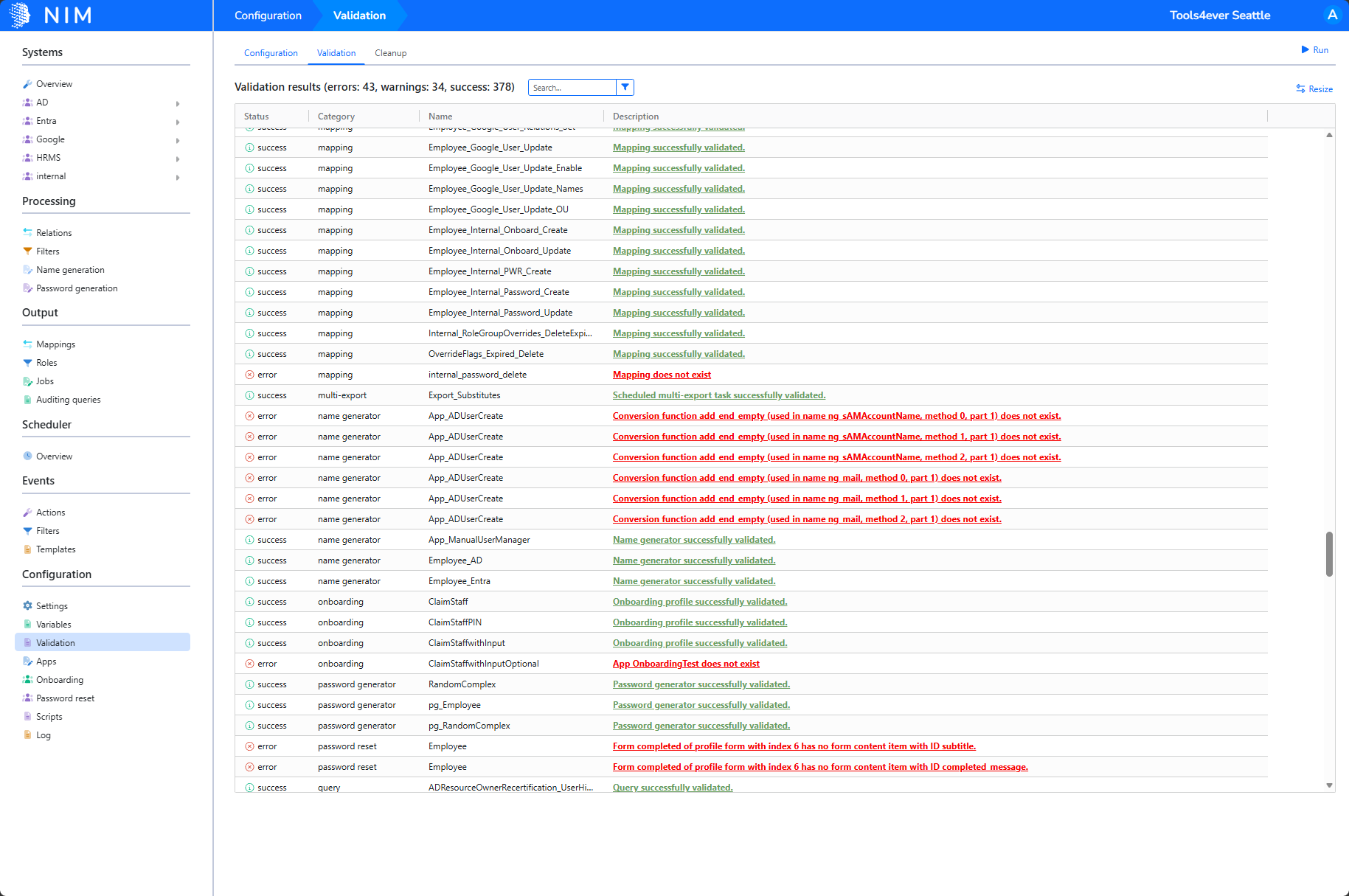Open Export_Substitutes multi-export validated link

[x=719, y=395]
